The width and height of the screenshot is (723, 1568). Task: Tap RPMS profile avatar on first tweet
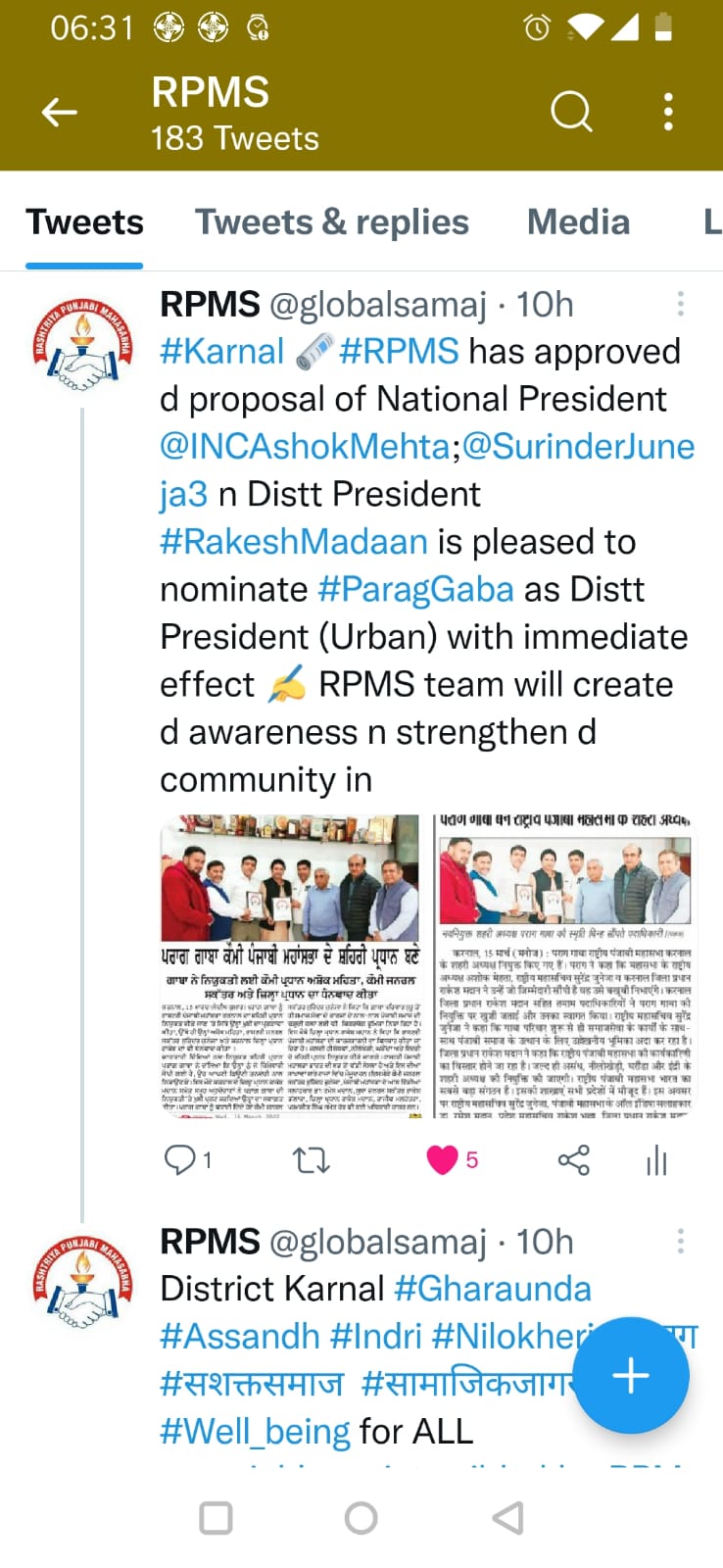(x=82, y=346)
